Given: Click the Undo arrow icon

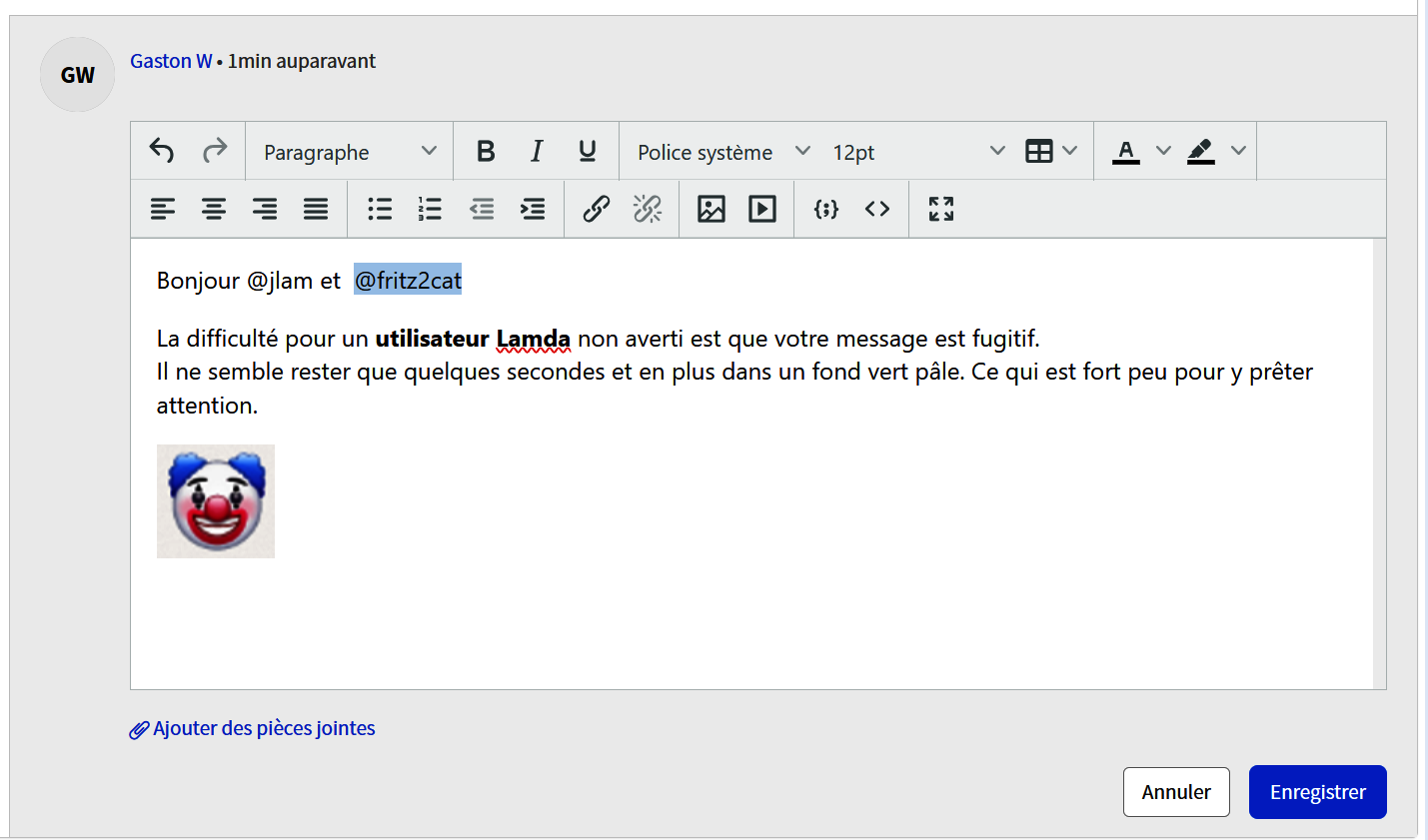Looking at the screenshot, I should click(x=162, y=151).
